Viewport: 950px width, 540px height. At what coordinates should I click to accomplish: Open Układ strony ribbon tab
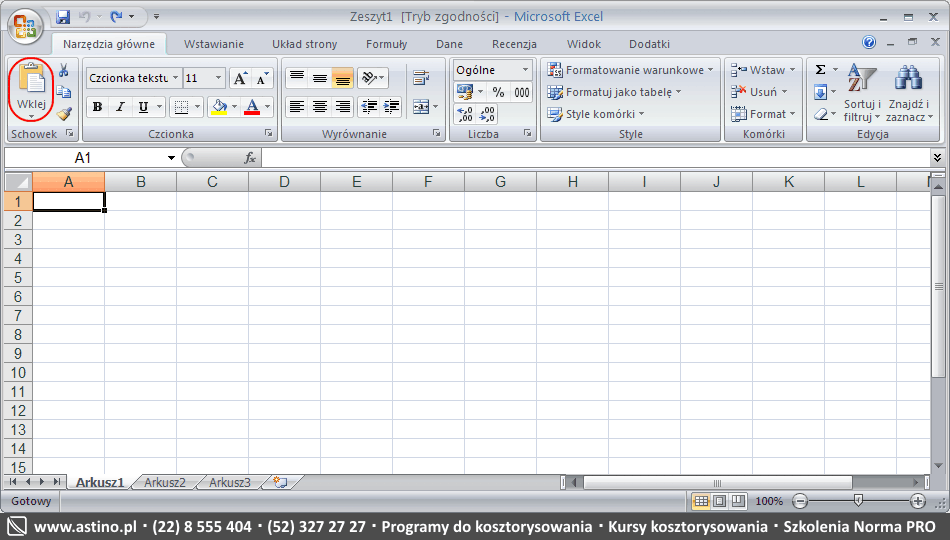pyautogui.click(x=304, y=44)
